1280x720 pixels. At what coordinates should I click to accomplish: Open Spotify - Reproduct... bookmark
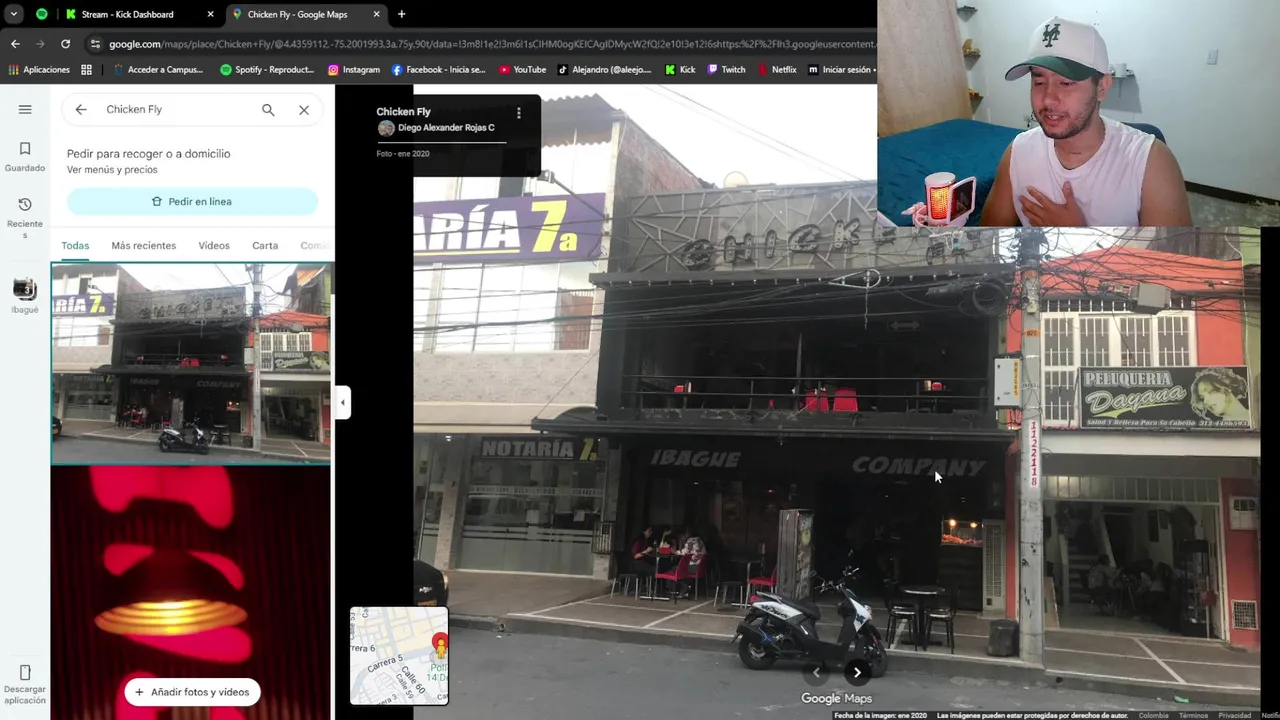(x=266, y=70)
